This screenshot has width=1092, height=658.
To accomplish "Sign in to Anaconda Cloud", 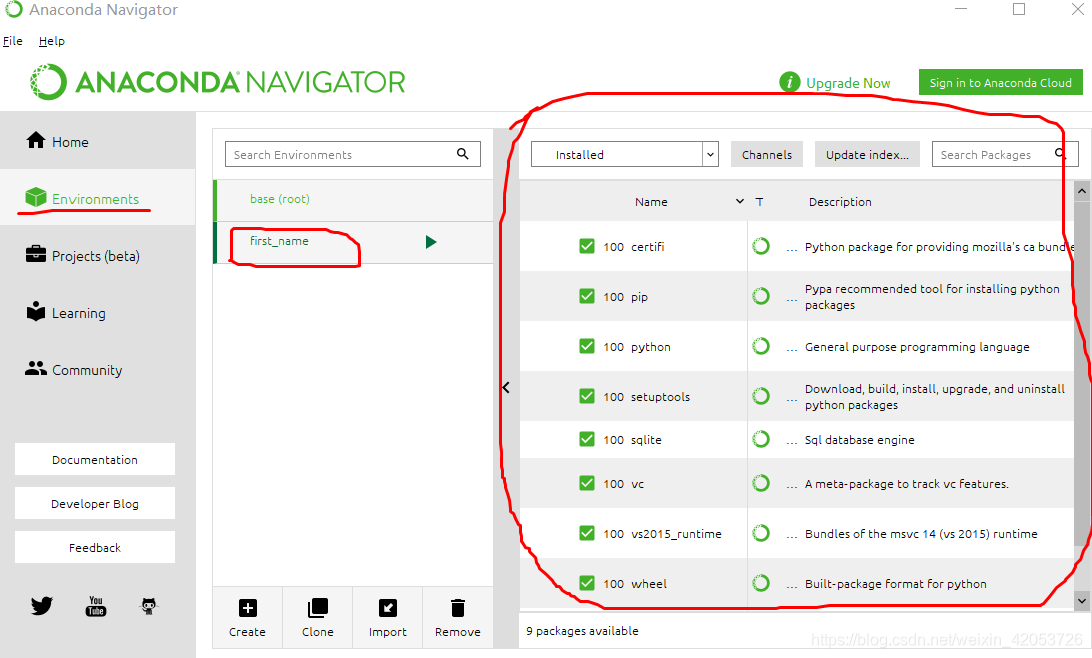I will click(1001, 82).
